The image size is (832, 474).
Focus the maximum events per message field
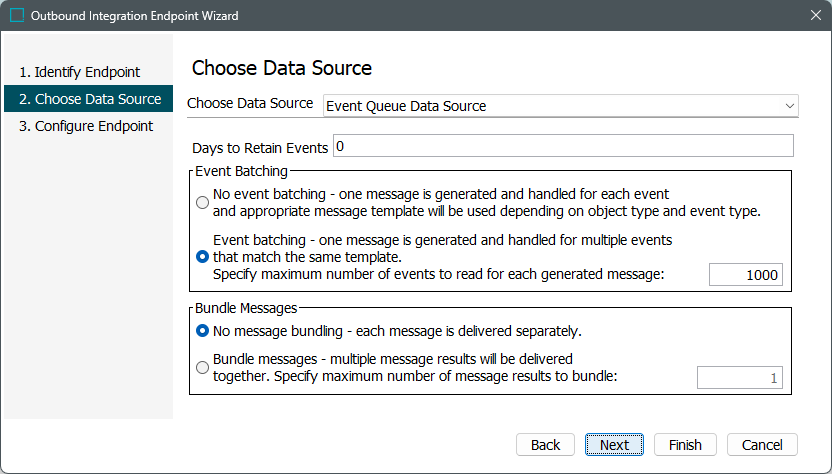[x=745, y=275]
